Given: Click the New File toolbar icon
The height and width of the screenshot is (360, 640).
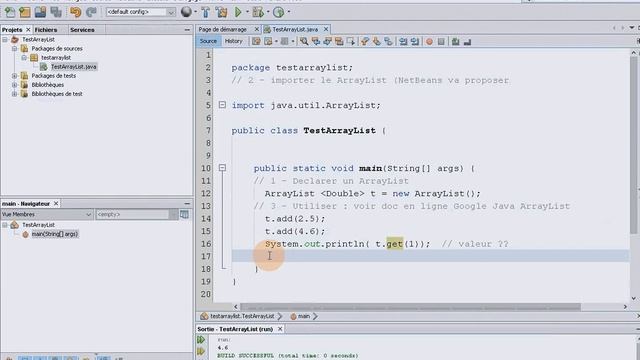Looking at the screenshot, I should pyautogui.click(x=9, y=12).
